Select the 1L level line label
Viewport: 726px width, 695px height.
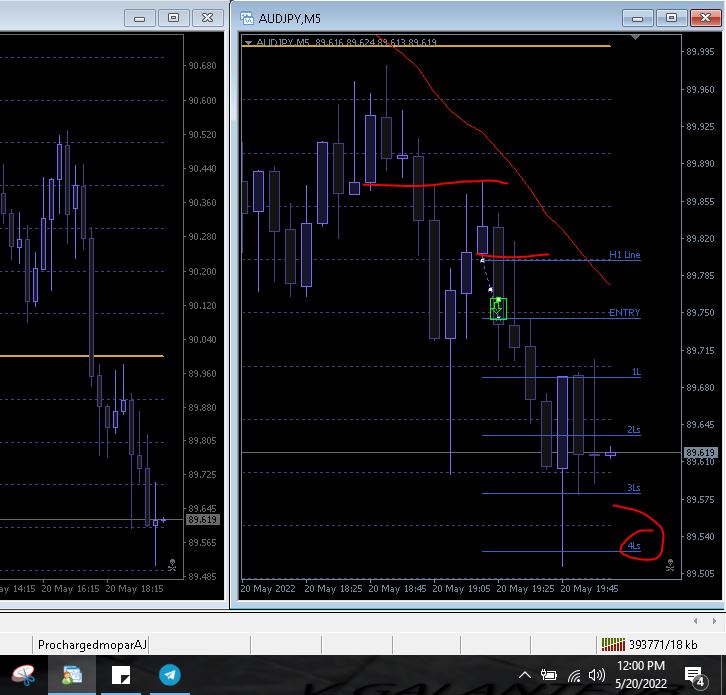(636, 372)
